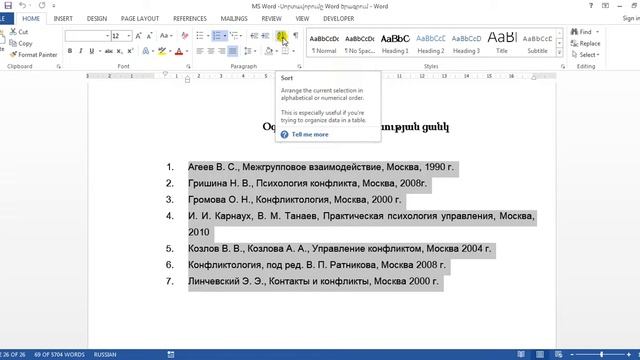Image resolution: width=640 pixels, height=360 pixels.
Task: Open Bullets dropdown arrow
Action: pos(208,36)
